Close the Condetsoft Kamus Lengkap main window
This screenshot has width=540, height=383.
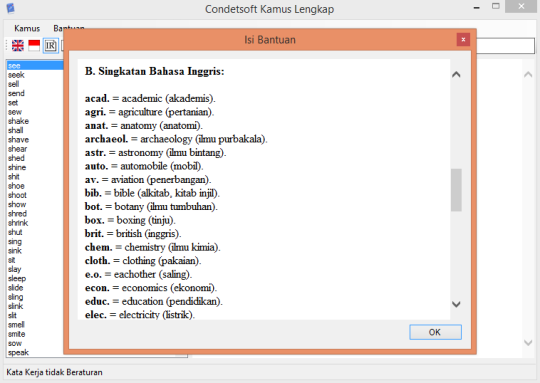coord(521,6)
